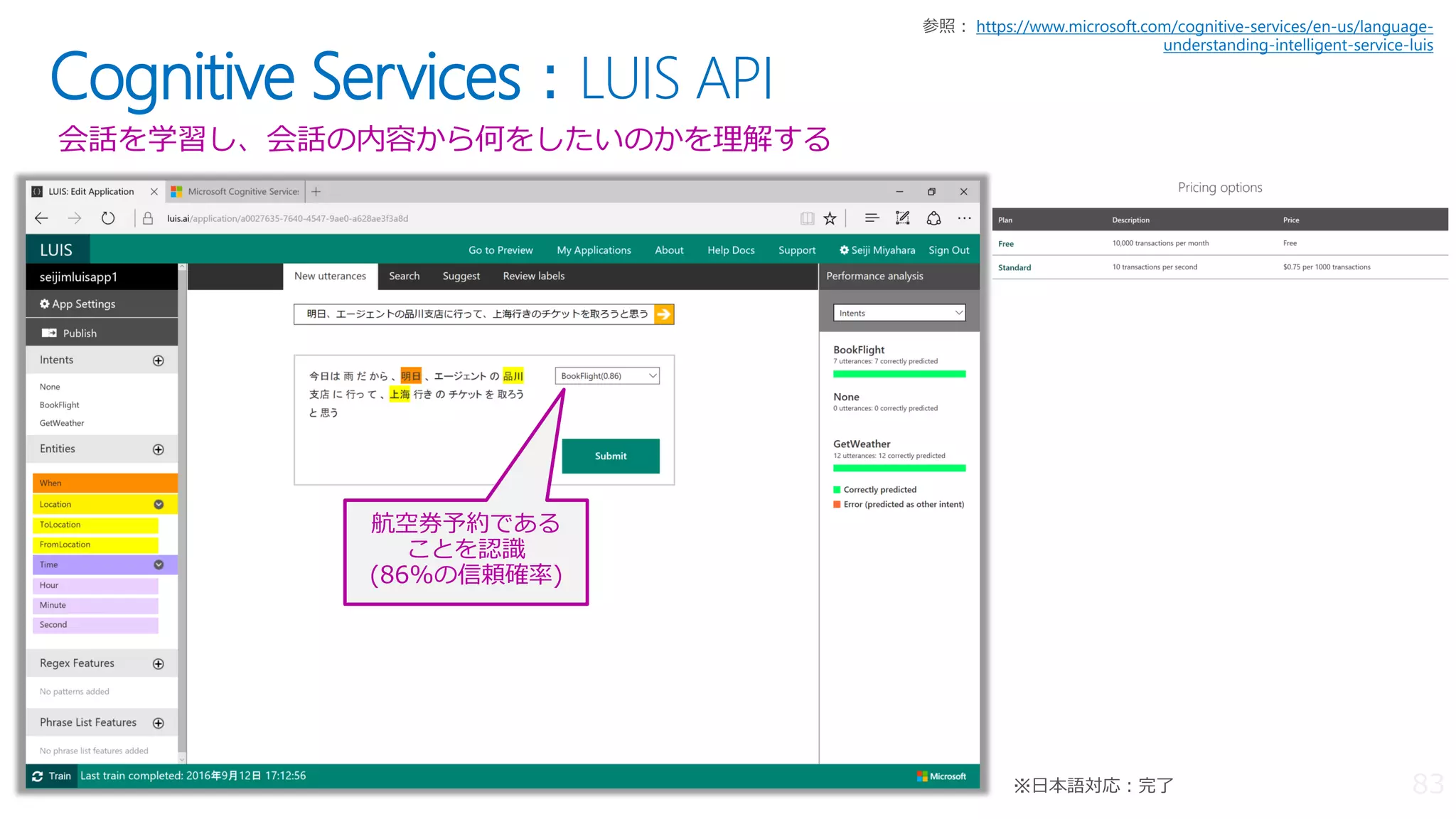Image resolution: width=1456 pixels, height=819 pixels.
Task: Submit utterance with orange arrow button
Action: 664,314
